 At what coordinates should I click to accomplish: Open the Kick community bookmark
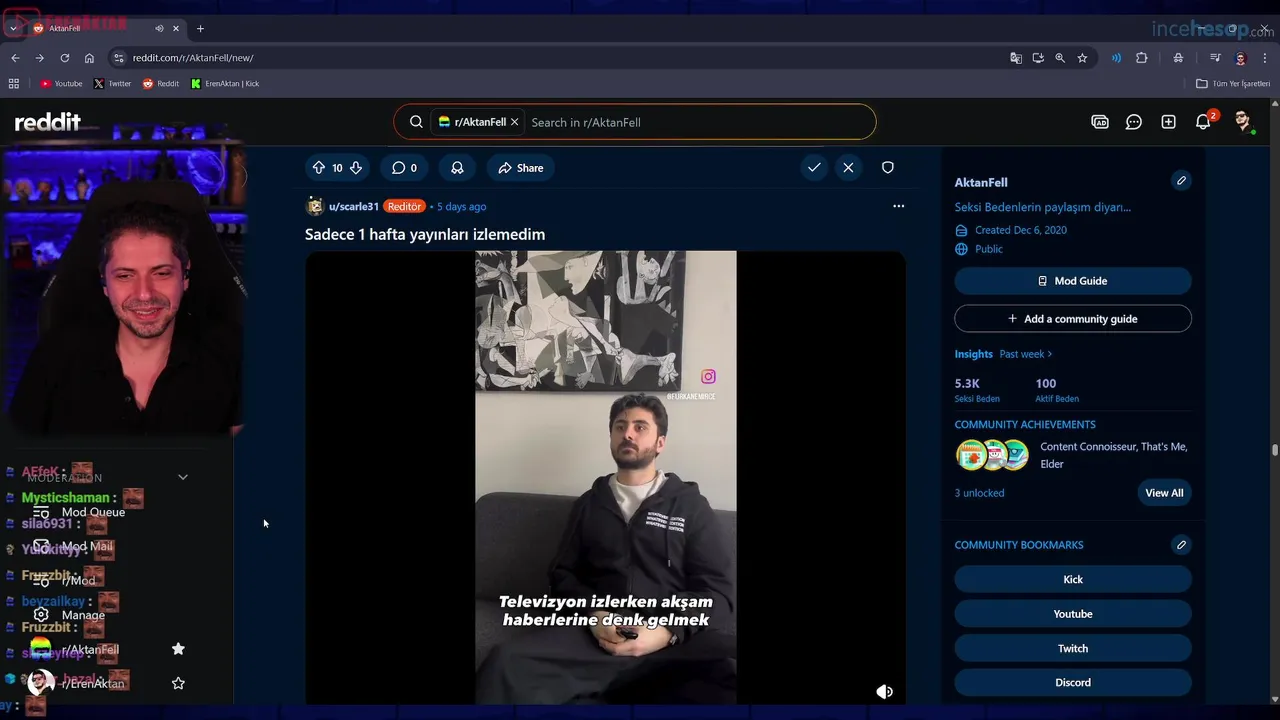(1073, 580)
